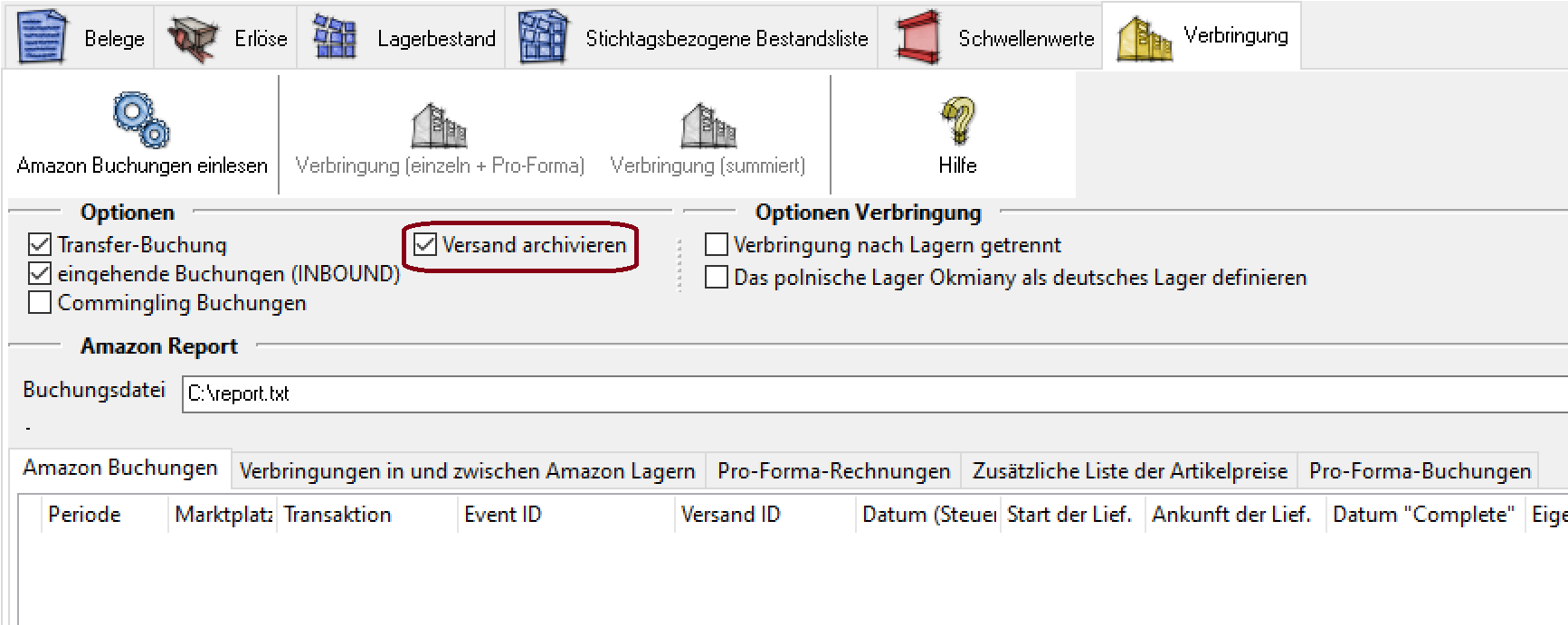Enable Commingling Buchungen checkbox
Image resolution: width=1568 pixels, height=625 pixels.
coord(40,302)
